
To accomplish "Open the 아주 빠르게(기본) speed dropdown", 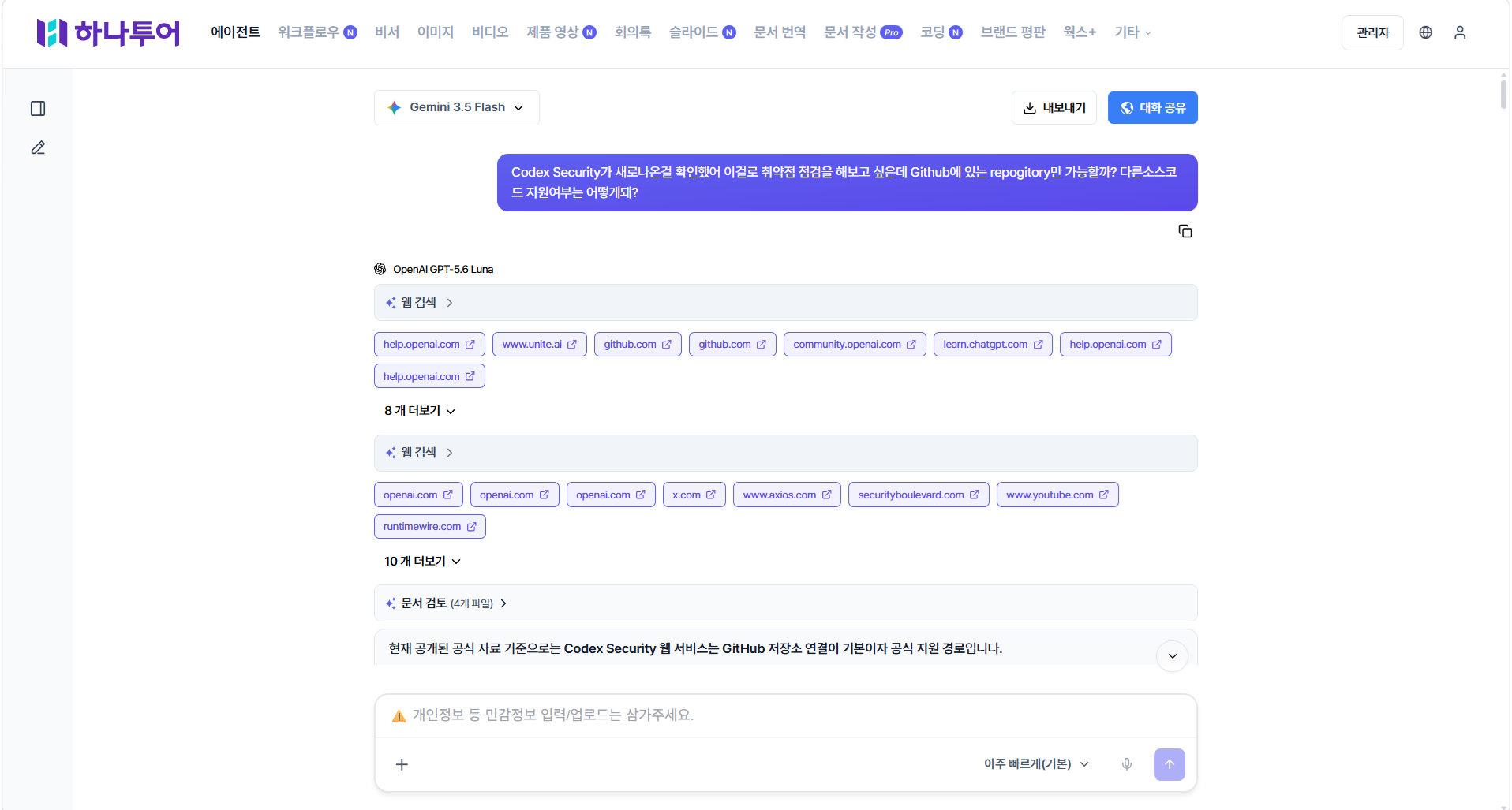I will coord(1036,764).
